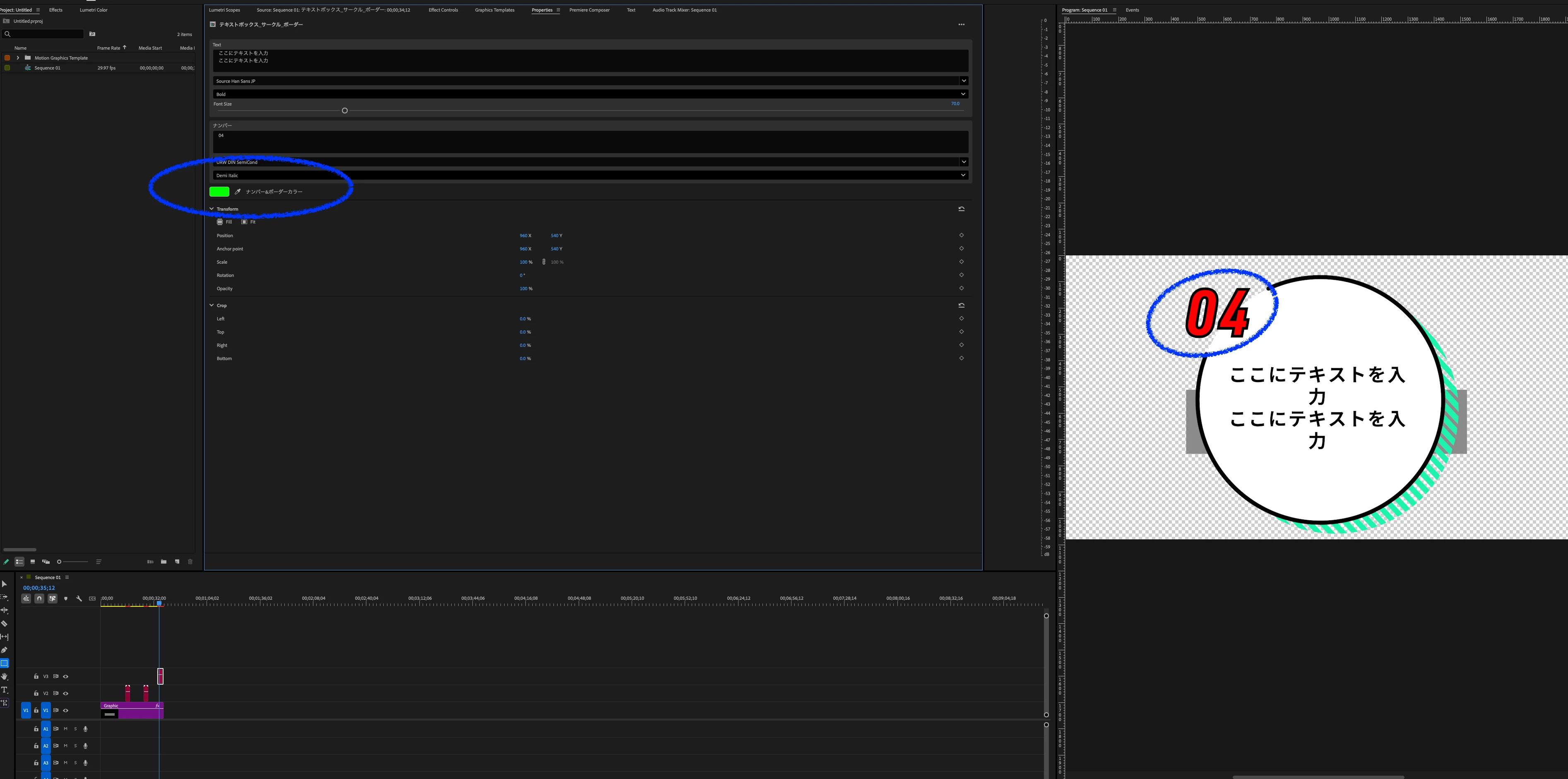The image size is (1568, 779).
Task: Toggle timeline snapping magnet icon
Action: (x=39, y=599)
